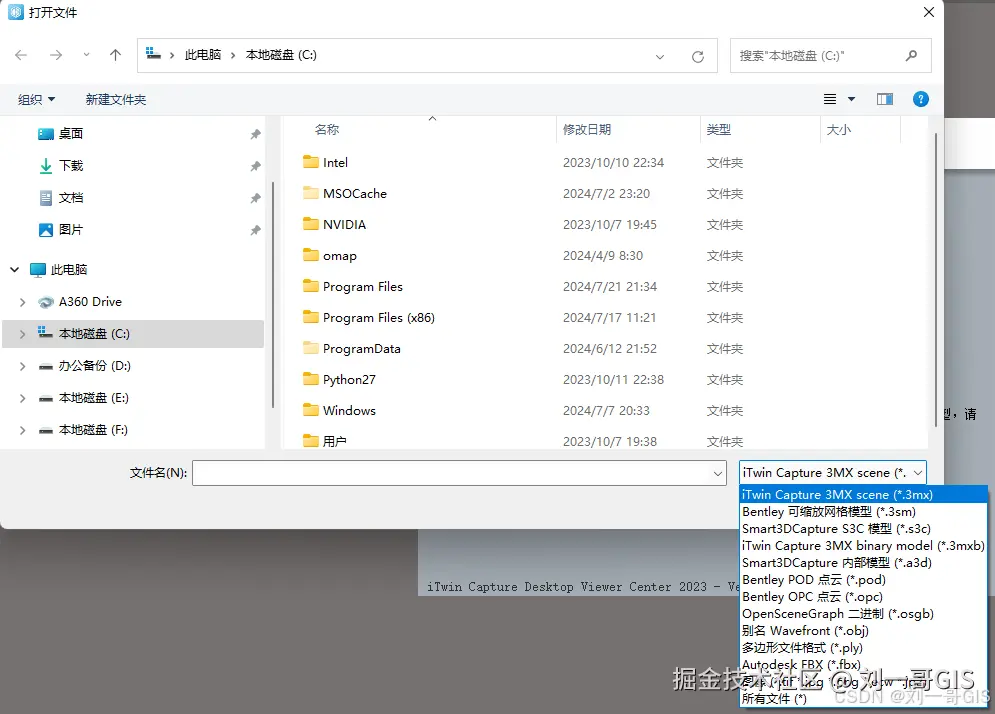Click pin icon beside 下载
Screen dimensions: 995x714
point(255,166)
